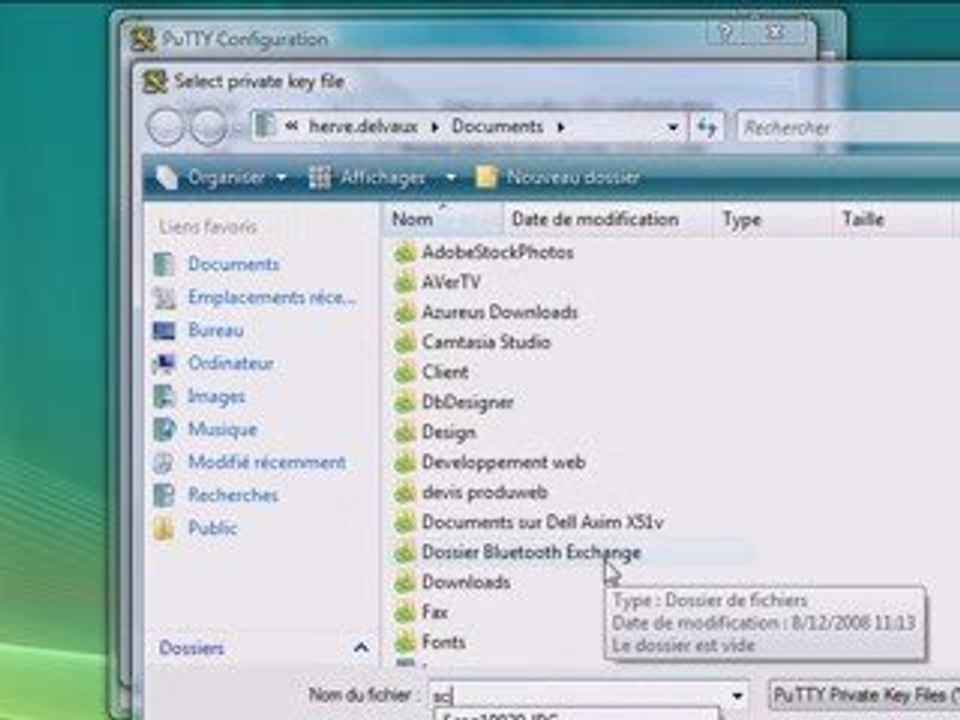
Task: Click the Nouveau dossier folder icon
Action: click(x=486, y=178)
